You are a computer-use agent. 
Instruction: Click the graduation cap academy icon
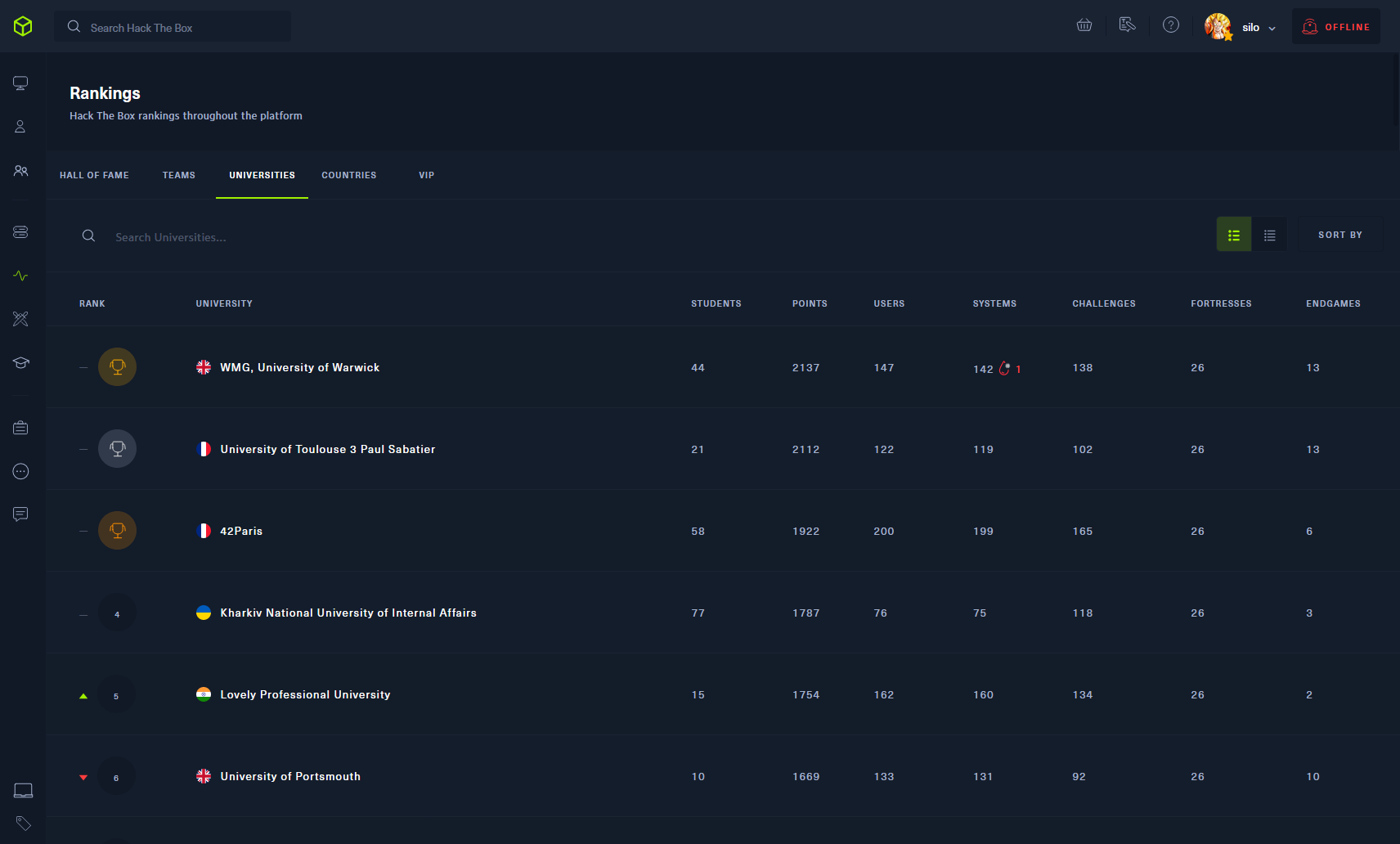[x=20, y=362]
